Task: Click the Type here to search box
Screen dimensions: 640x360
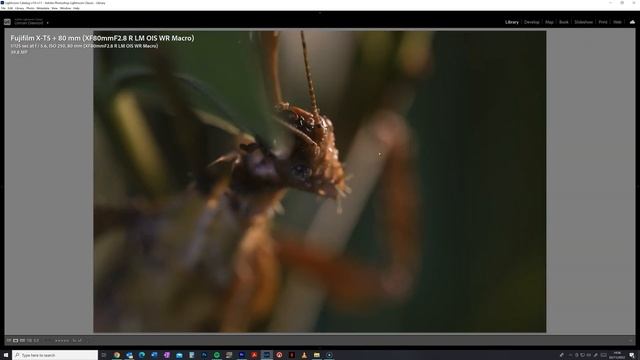Action: click(x=55, y=355)
